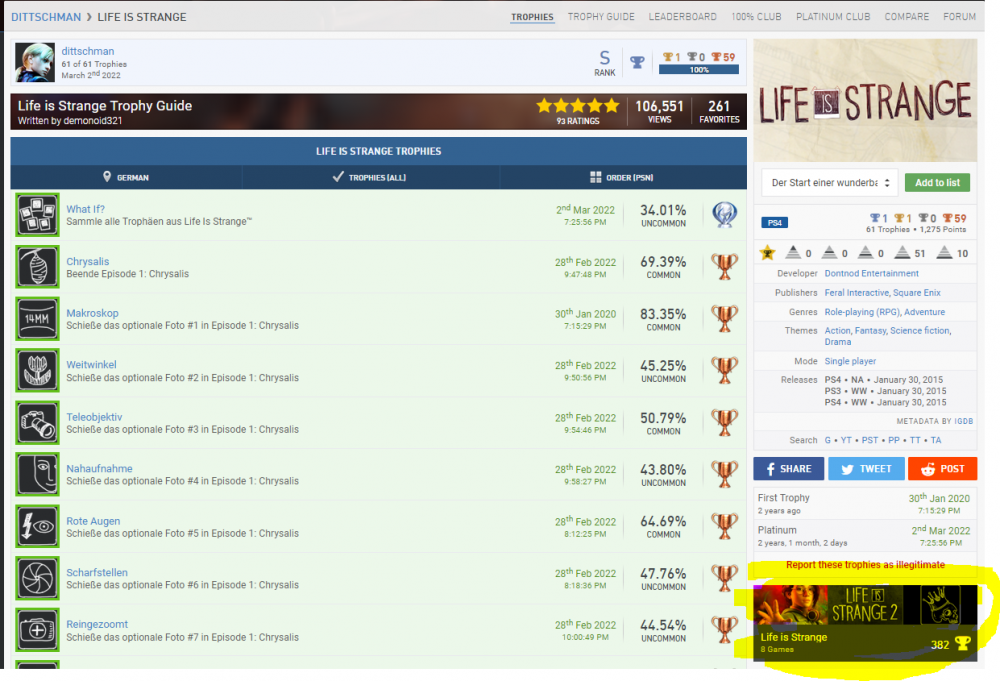Click the Makroskop 14MM trophy icon
Viewport: 1000px width, 681px height.
(x=37, y=319)
